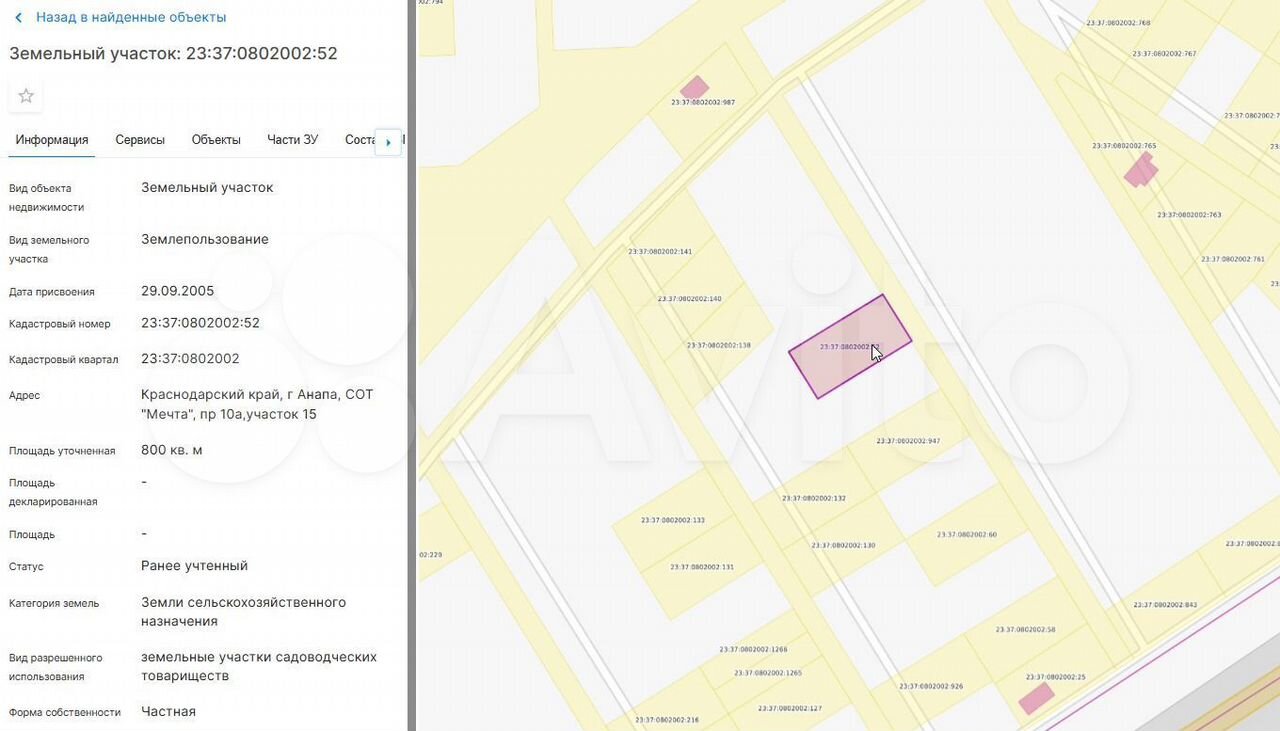
Task: Switch to the Информация tab
Action: pos(52,140)
